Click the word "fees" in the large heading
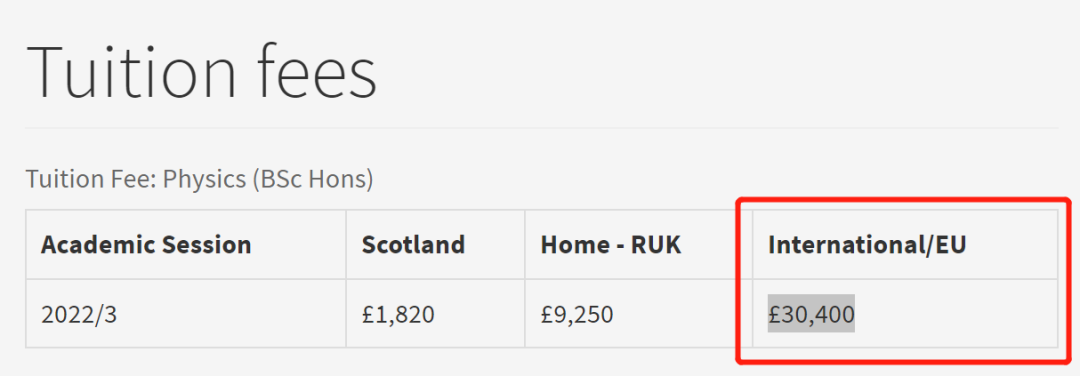The image size is (1080, 376). [x=316, y=72]
